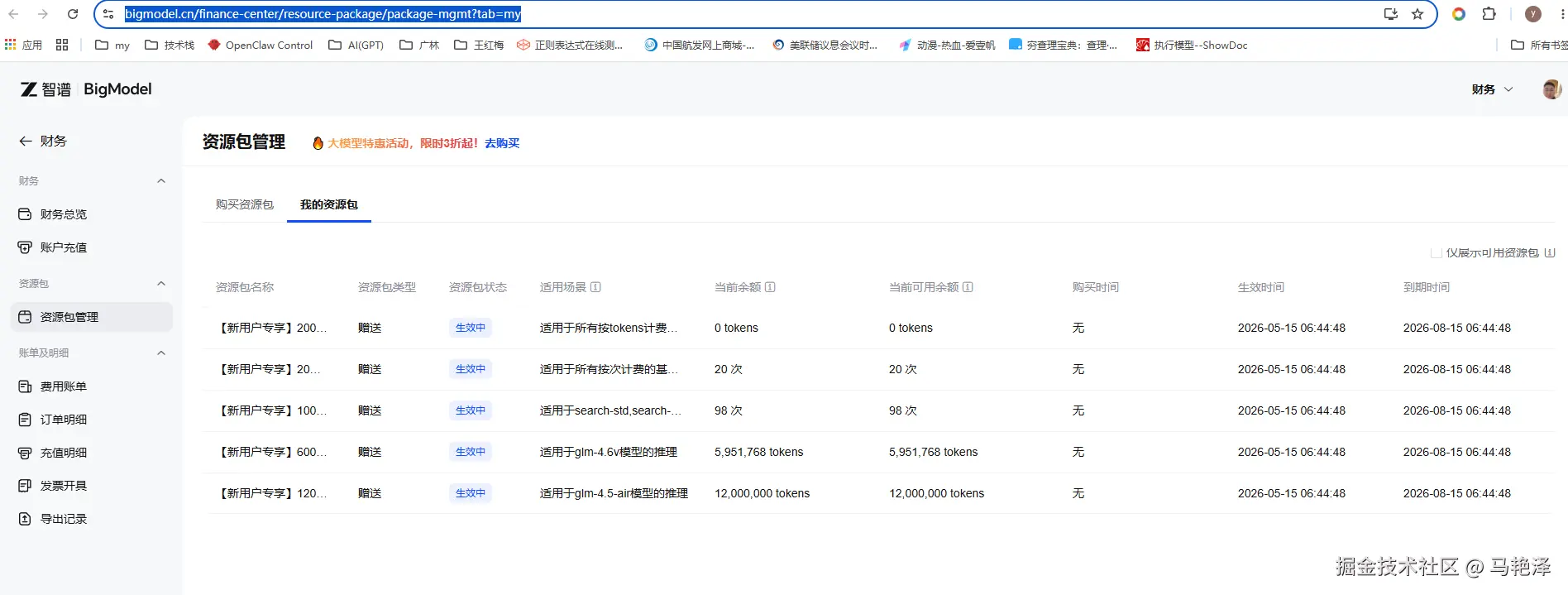Switch to the 我的资源包 tab
Screen dimensions: 1568x595
pos(329,204)
